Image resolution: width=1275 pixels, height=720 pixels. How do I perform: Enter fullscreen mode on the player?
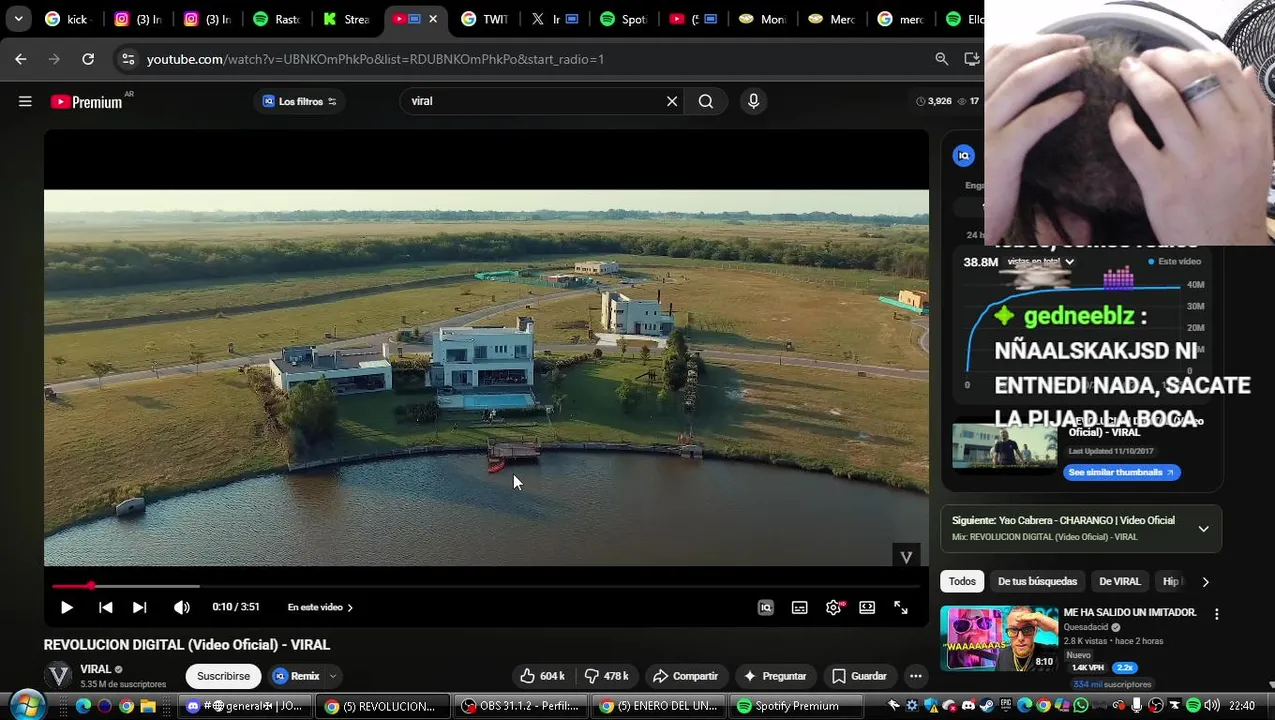coord(901,607)
